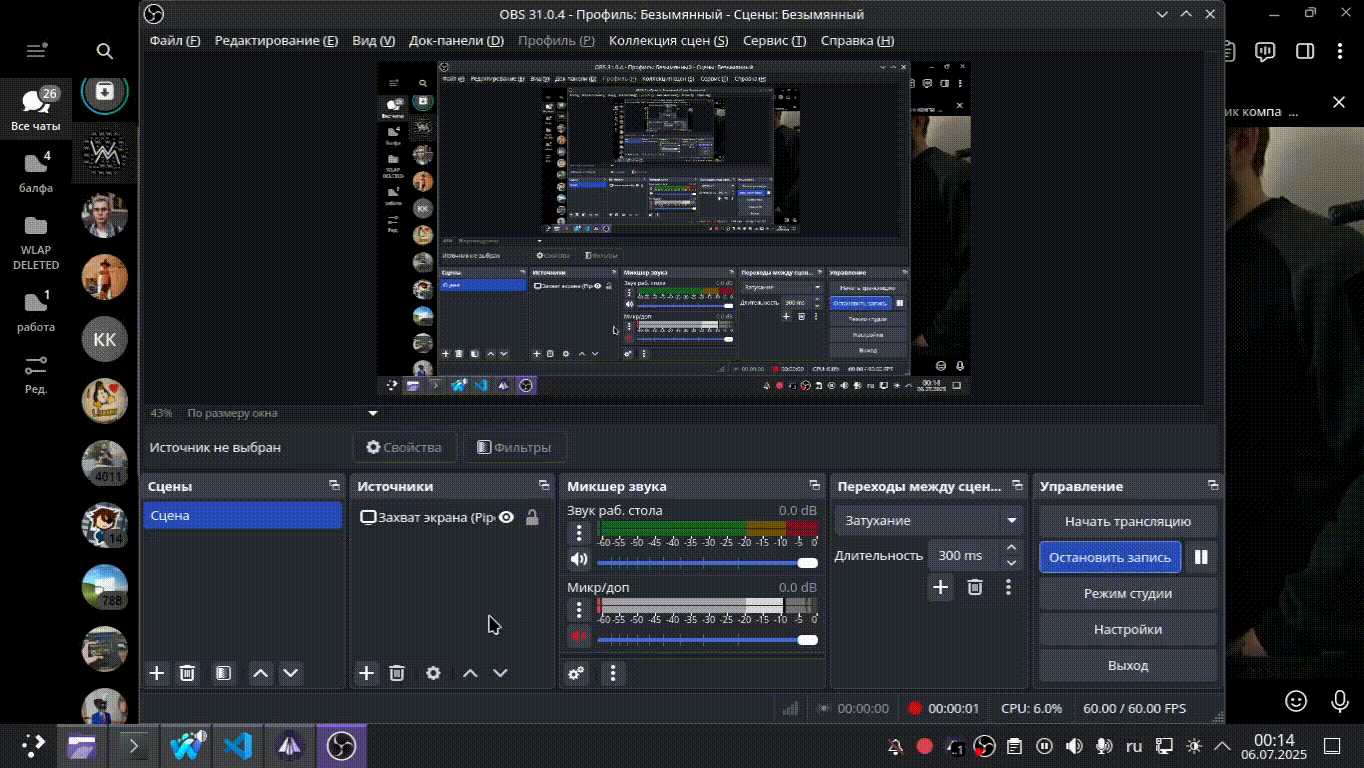Open the Сервис menu
Image resolution: width=1364 pixels, height=768 pixels.
(774, 41)
